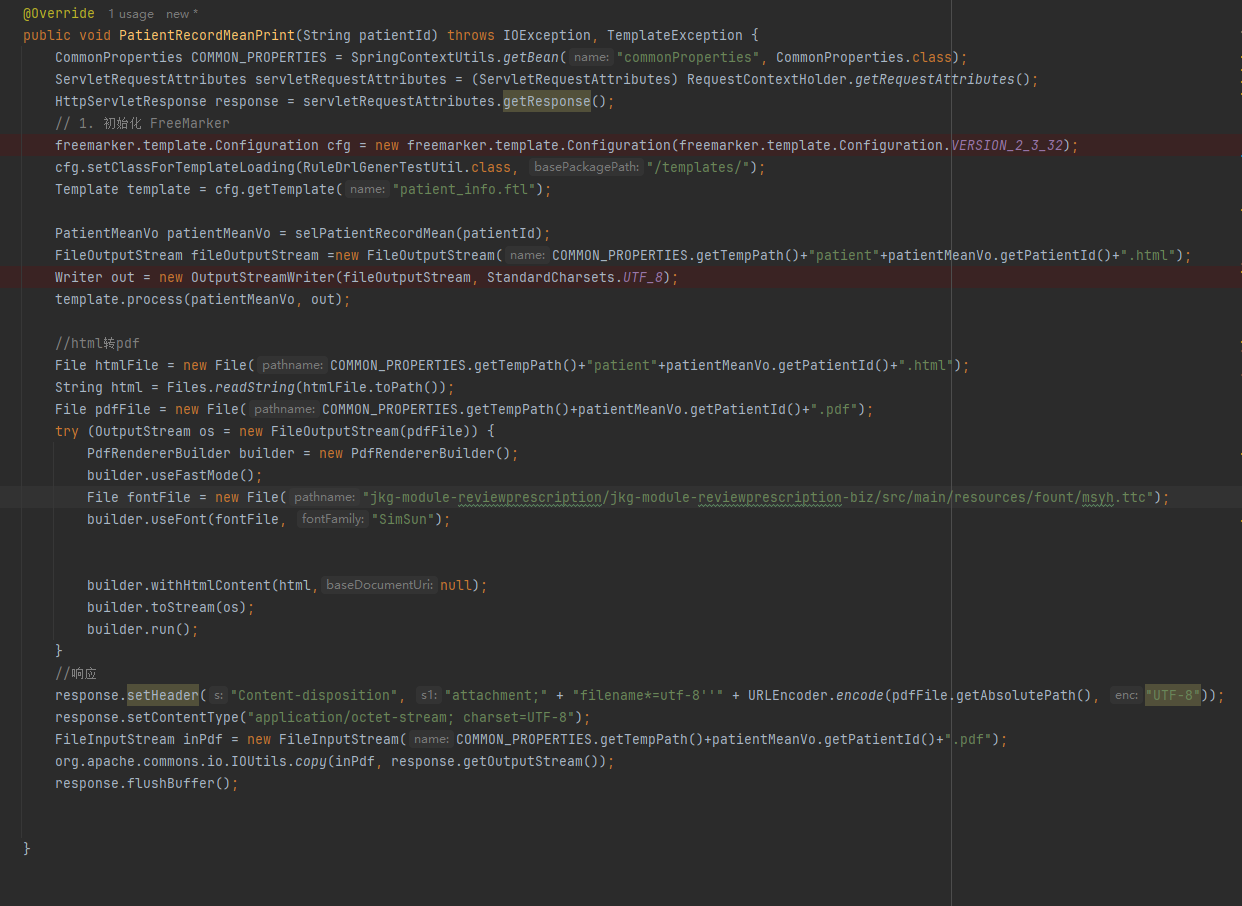This screenshot has height=906, width=1242.
Task: Click the highlighted getResponse method call
Action: (547, 101)
